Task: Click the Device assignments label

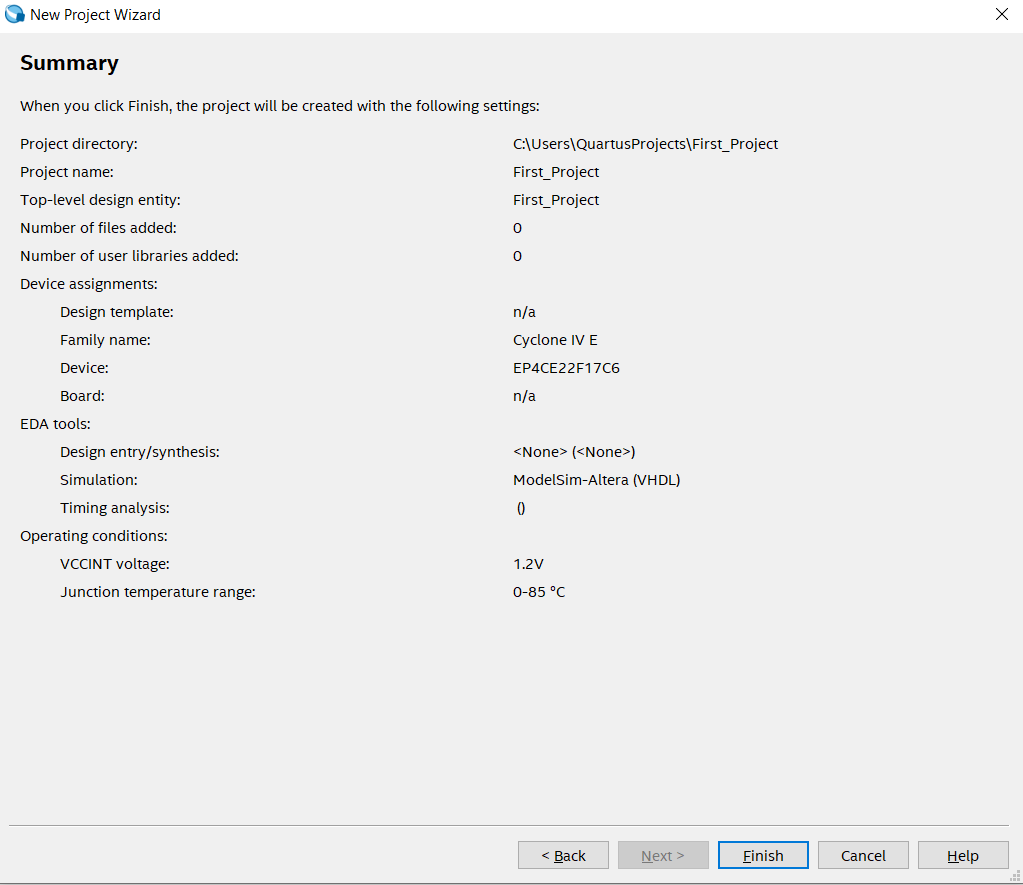Action: tap(89, 284)
